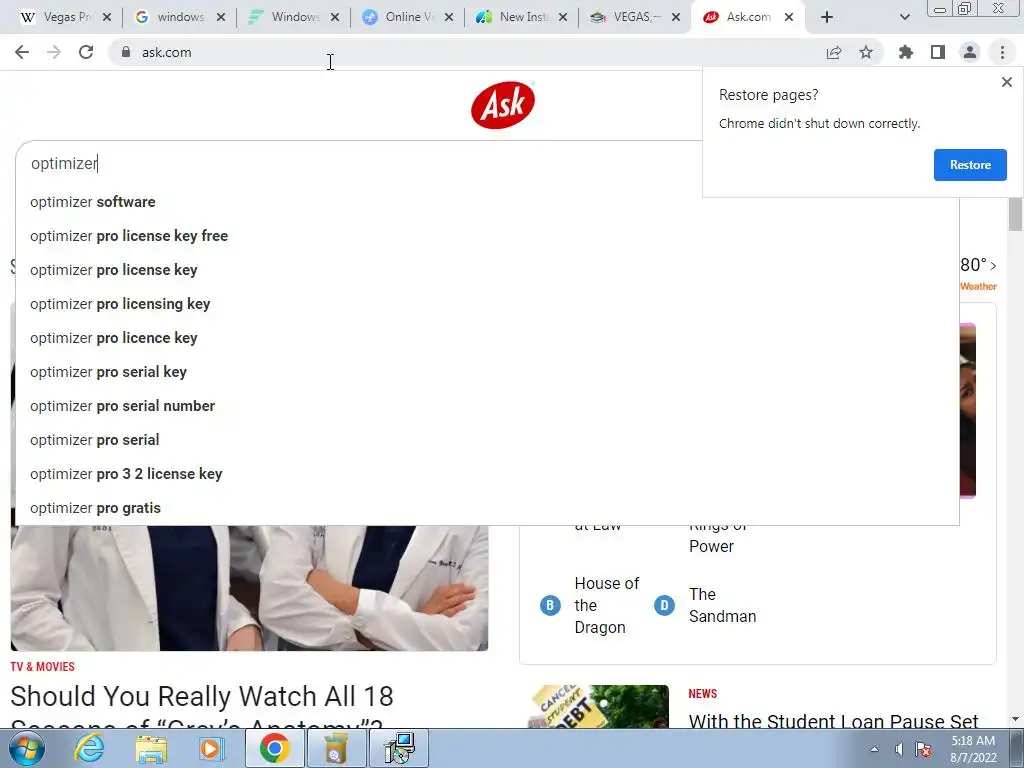Screen dimensions: 1024x768
Task: Open the Chrome three-dot menu
Action: click(1002, 52)
